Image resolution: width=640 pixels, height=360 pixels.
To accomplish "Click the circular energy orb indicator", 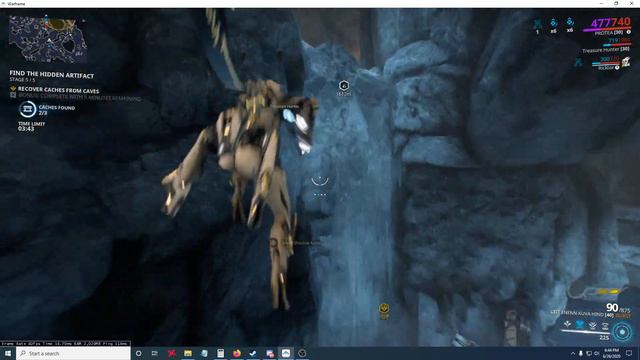I will point(622,332).
